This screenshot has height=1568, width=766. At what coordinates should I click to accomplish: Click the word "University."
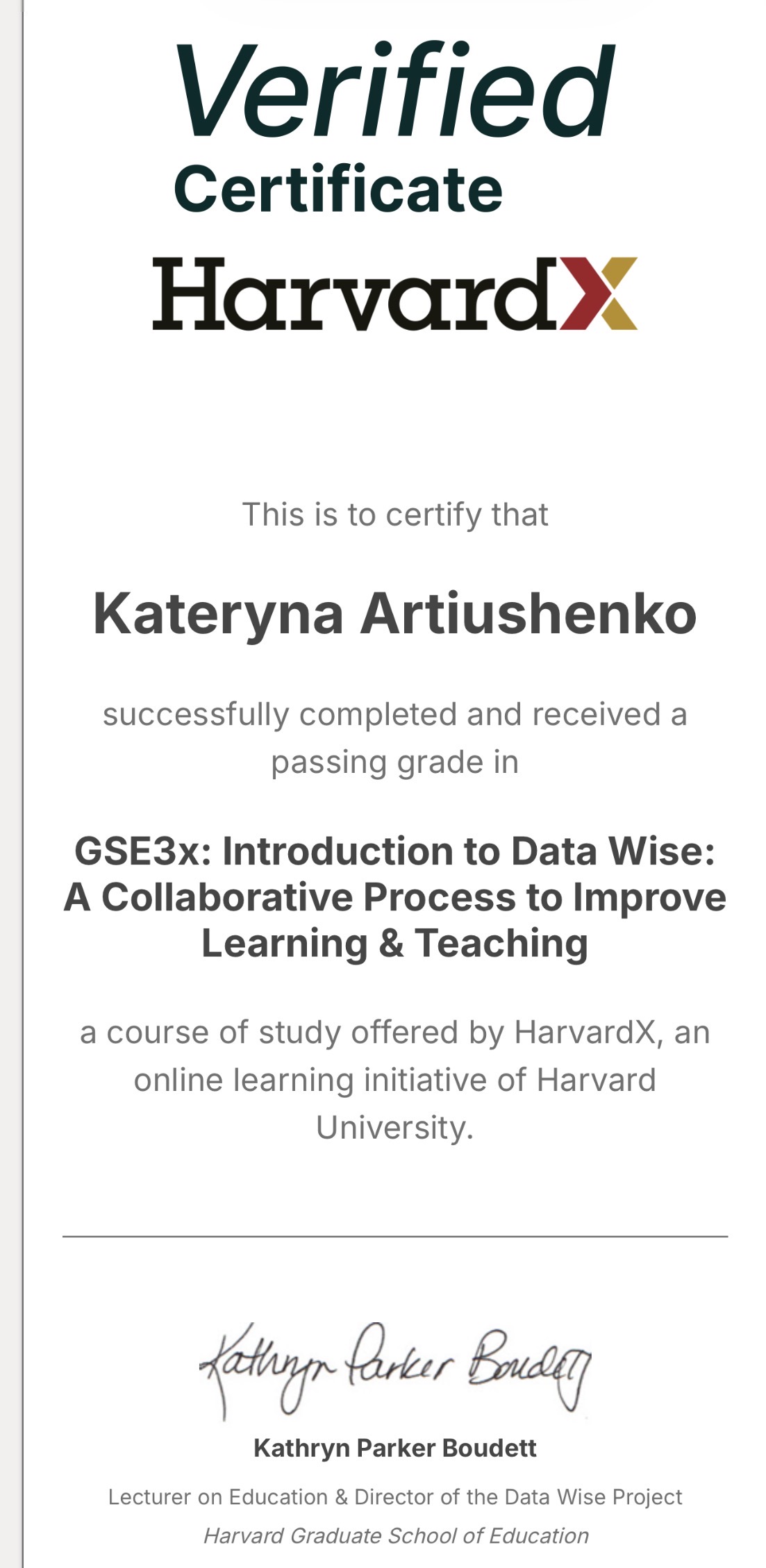(394, 1127)
